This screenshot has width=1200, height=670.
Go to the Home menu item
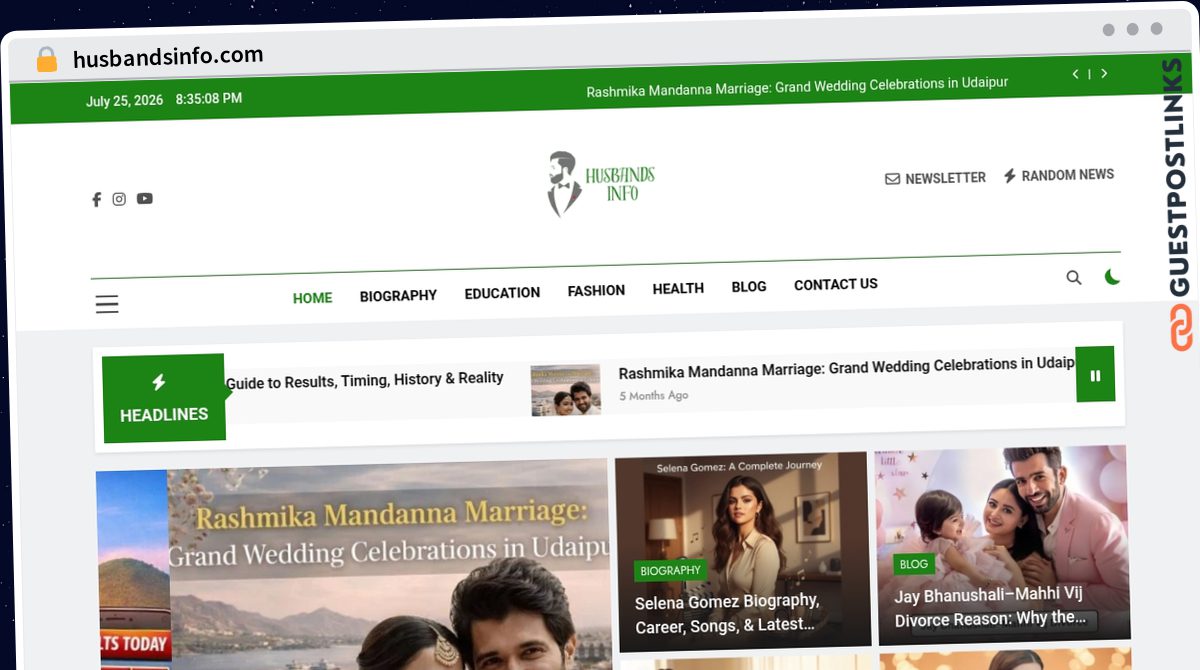click(312, 298)
